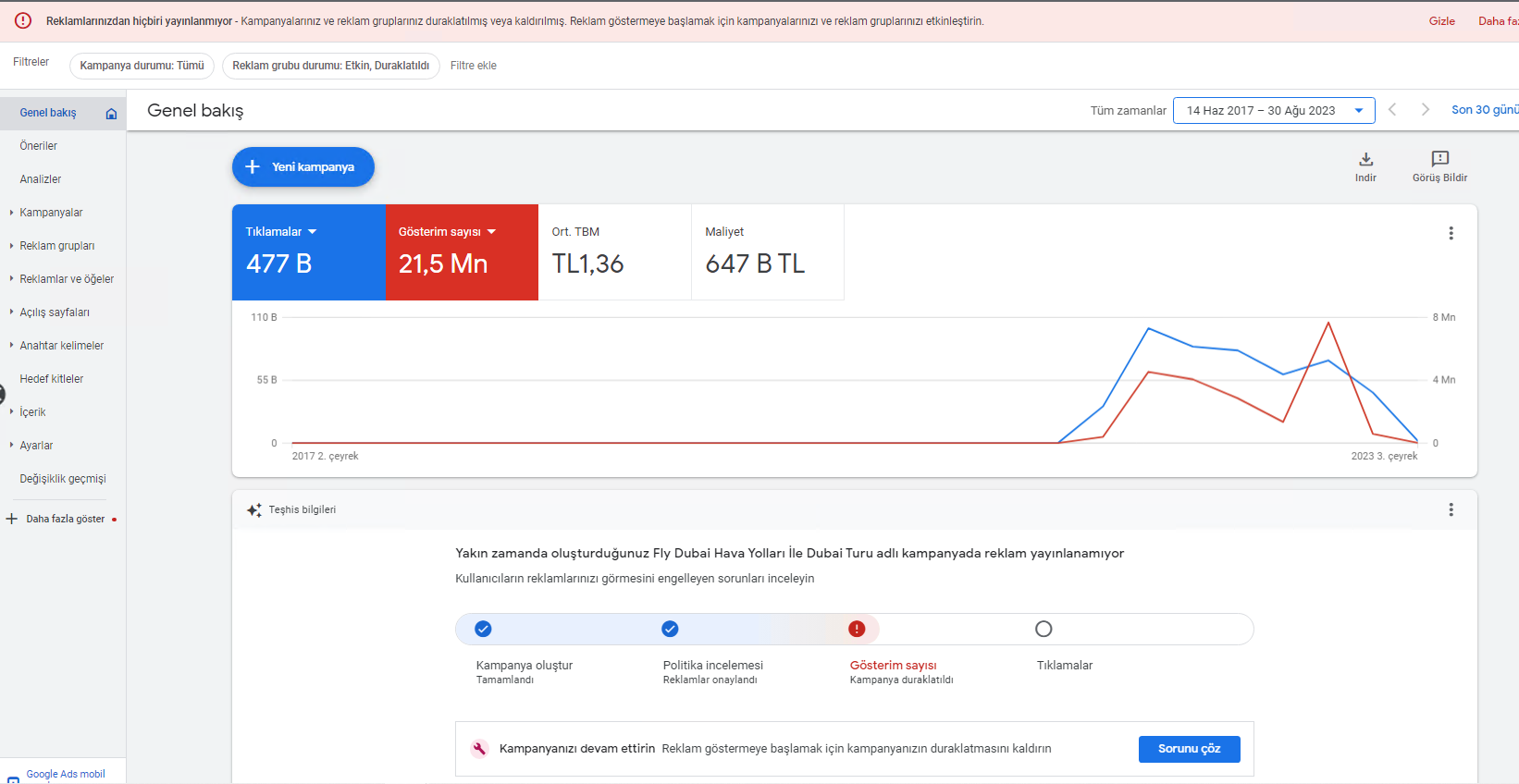
Task: Open Teşhis bilgileri three-dot menu
Action: 1451,509
